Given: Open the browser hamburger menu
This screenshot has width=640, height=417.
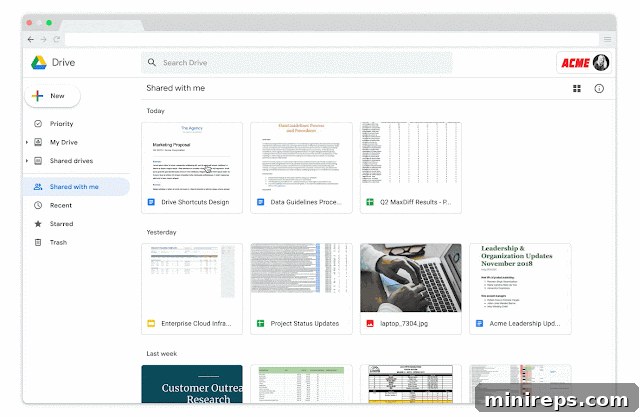Looking at the screenshot, I should pos(607,39).
